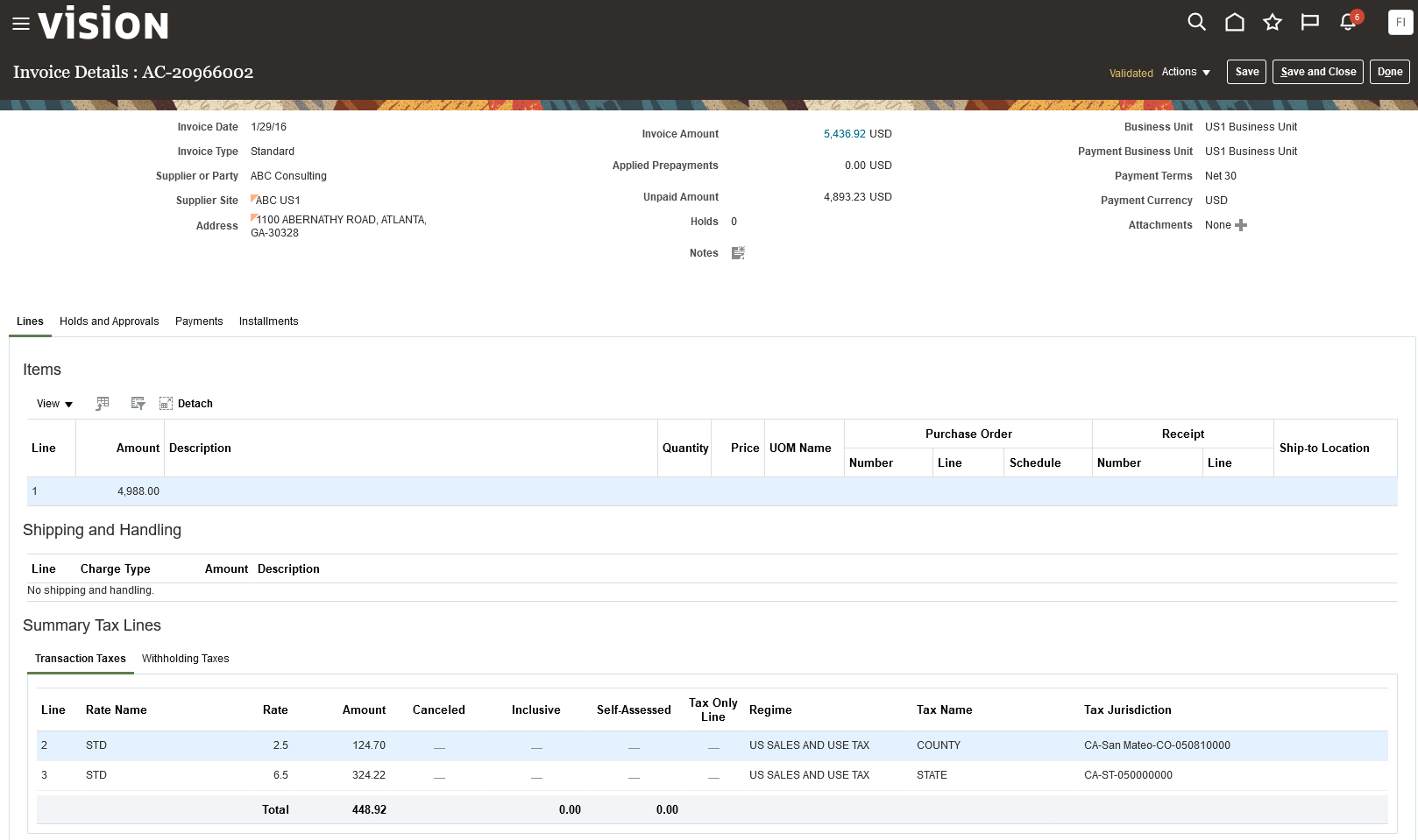This screenshot has height=840, width=1418.
Task: Select the Withholding Taxes tab
Action: point(185,659)
